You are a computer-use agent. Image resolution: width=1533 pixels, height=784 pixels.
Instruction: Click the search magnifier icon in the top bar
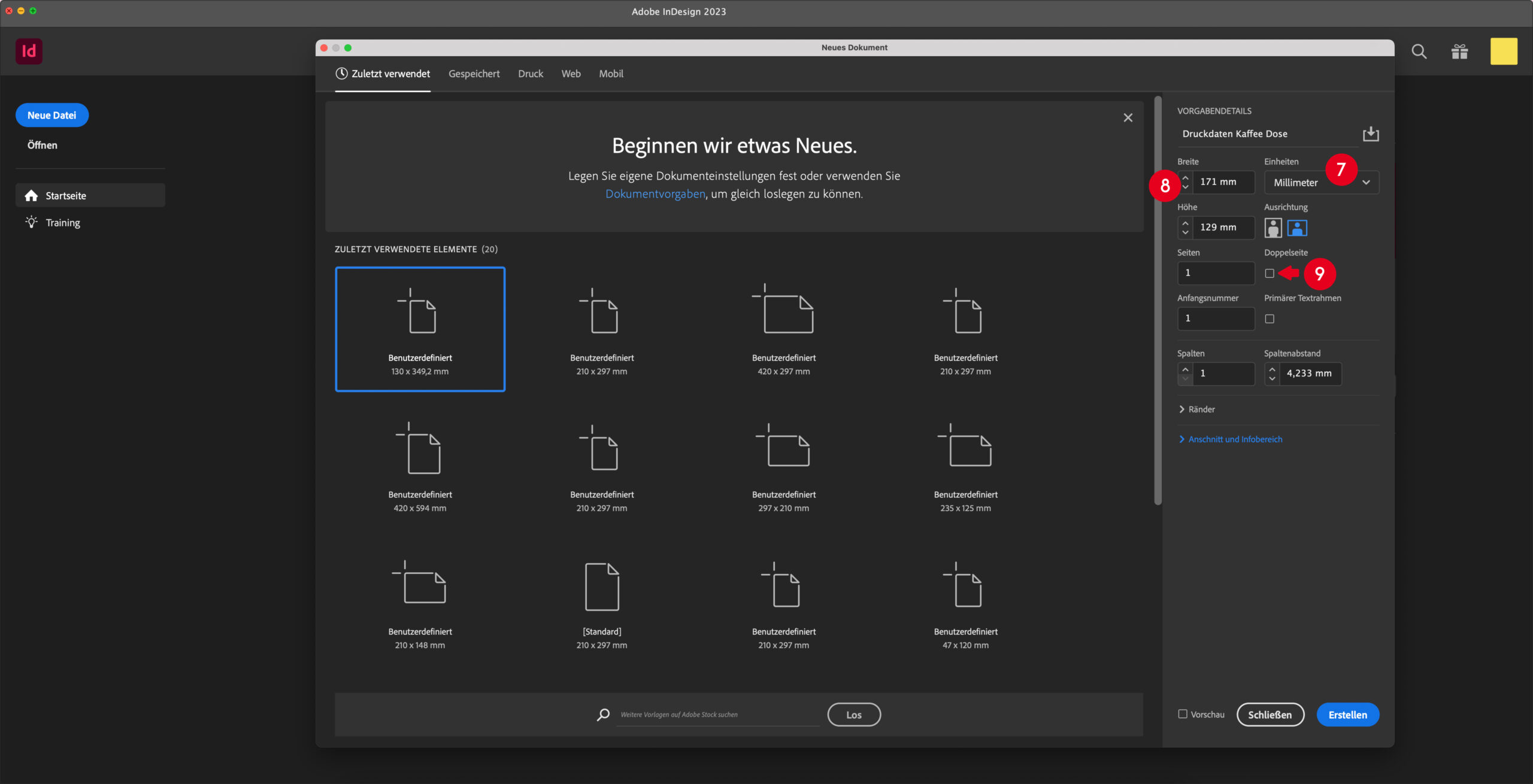pos(1419,52)
